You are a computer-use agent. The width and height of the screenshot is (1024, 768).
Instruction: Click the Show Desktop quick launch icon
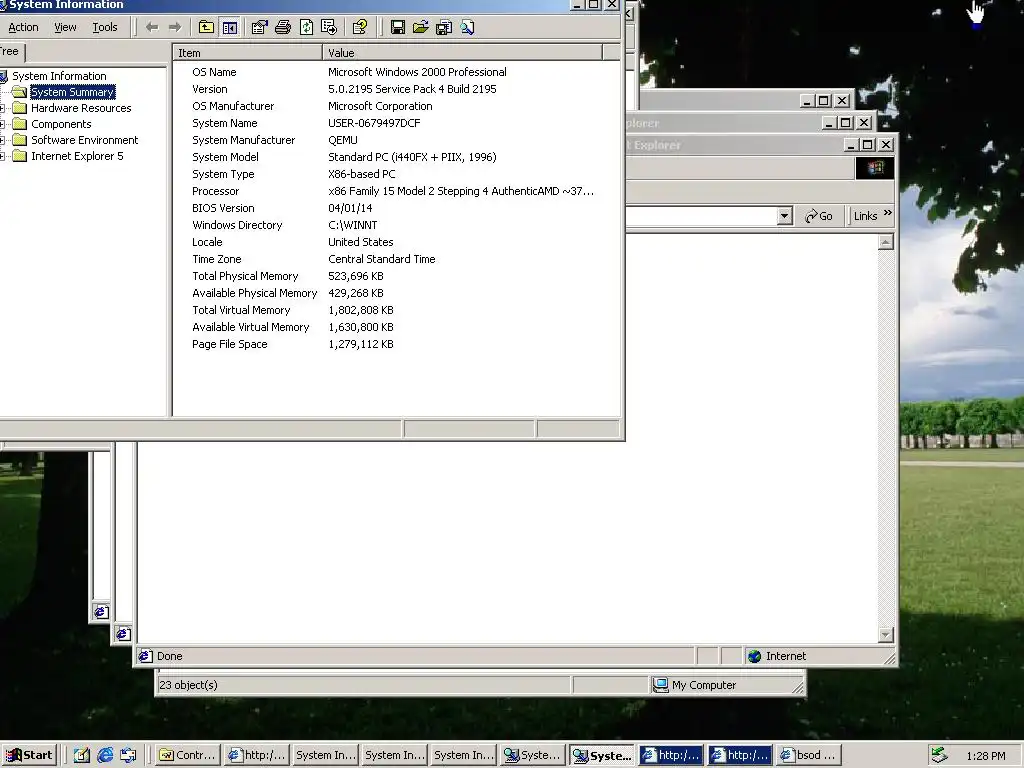[x=82, y=755]
